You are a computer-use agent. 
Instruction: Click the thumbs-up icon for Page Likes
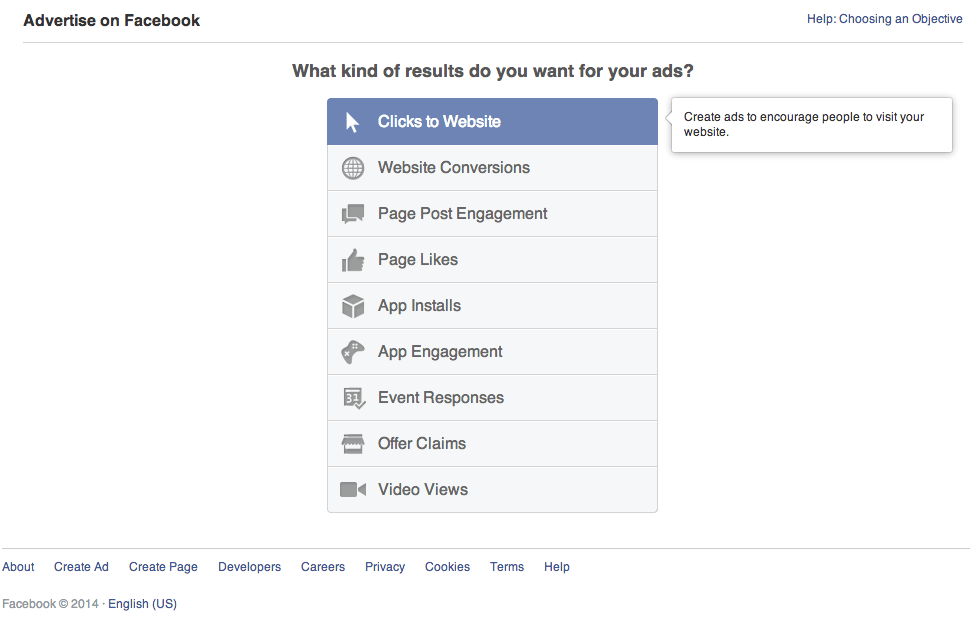(x=353, y=260)
